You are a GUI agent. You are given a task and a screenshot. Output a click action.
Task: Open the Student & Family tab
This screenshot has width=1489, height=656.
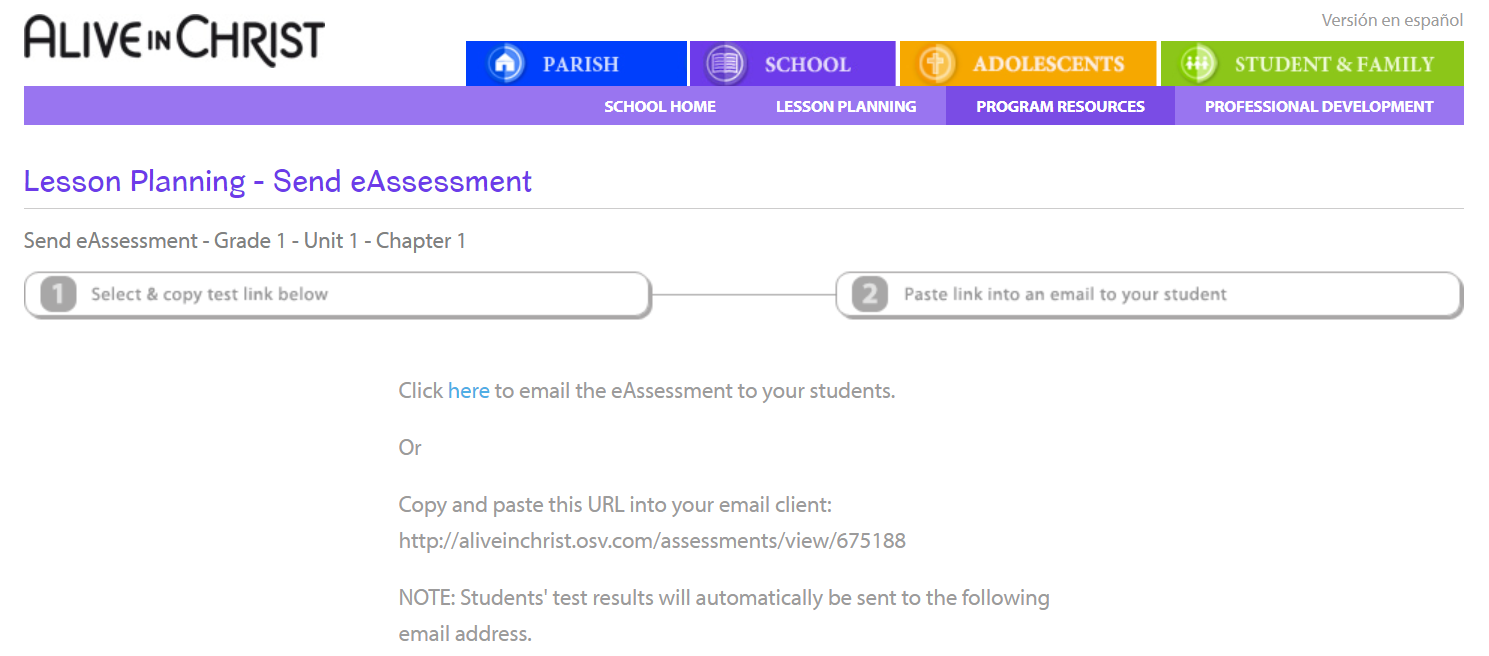tap(1312, 63)
